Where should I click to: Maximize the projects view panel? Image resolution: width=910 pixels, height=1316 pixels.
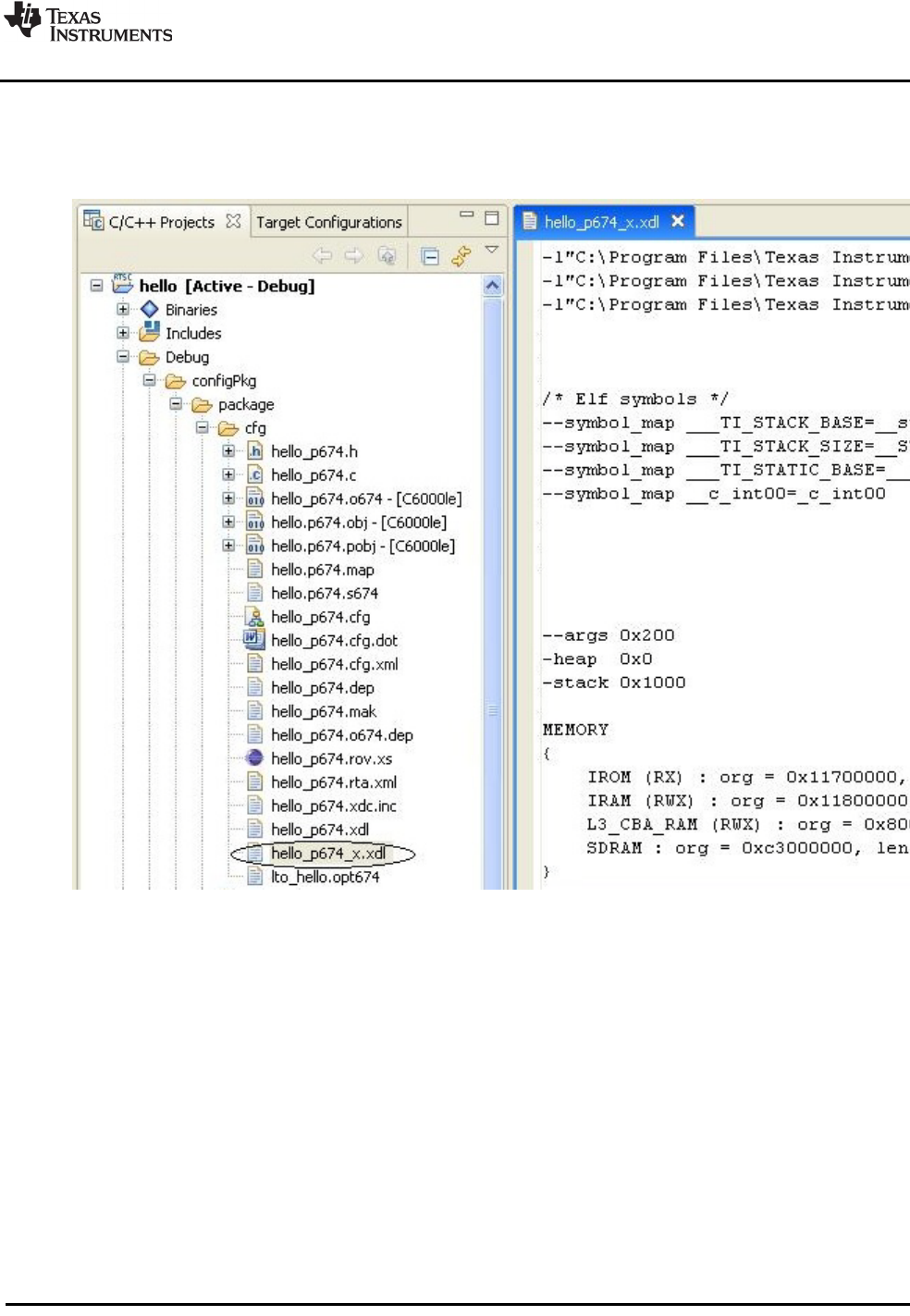point(492,217)
